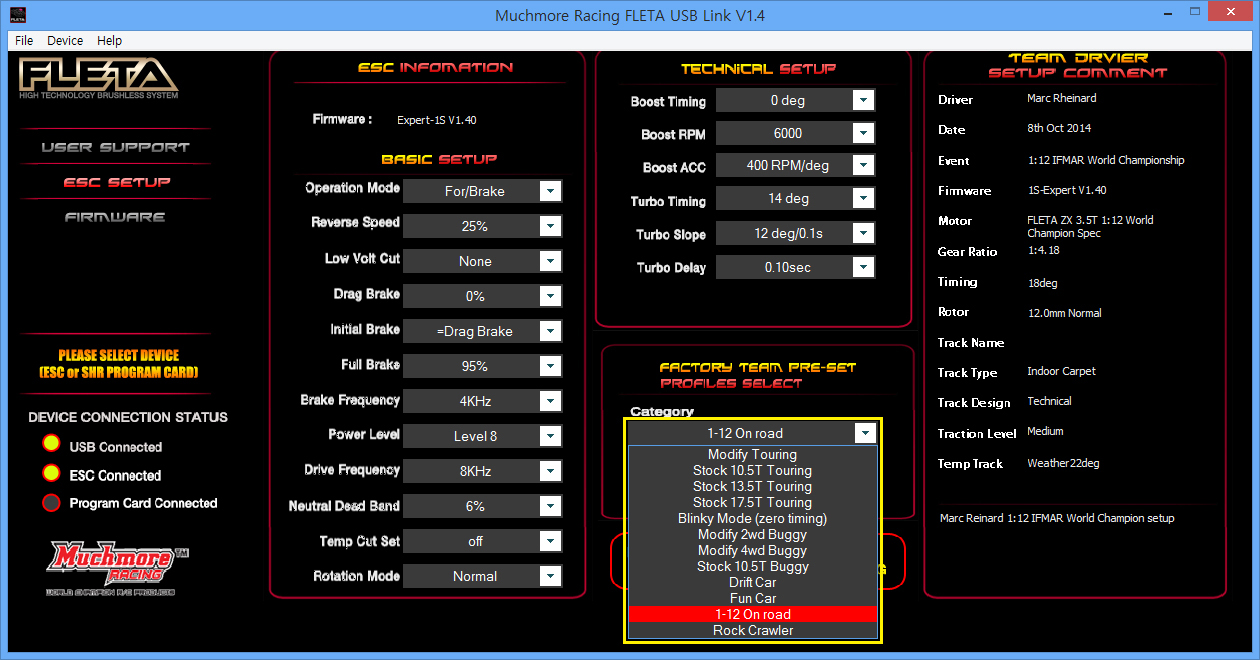Viewport: 1260px width, 660px height.
Task: Click Please Select Device notice
Action: pos(119,364)
